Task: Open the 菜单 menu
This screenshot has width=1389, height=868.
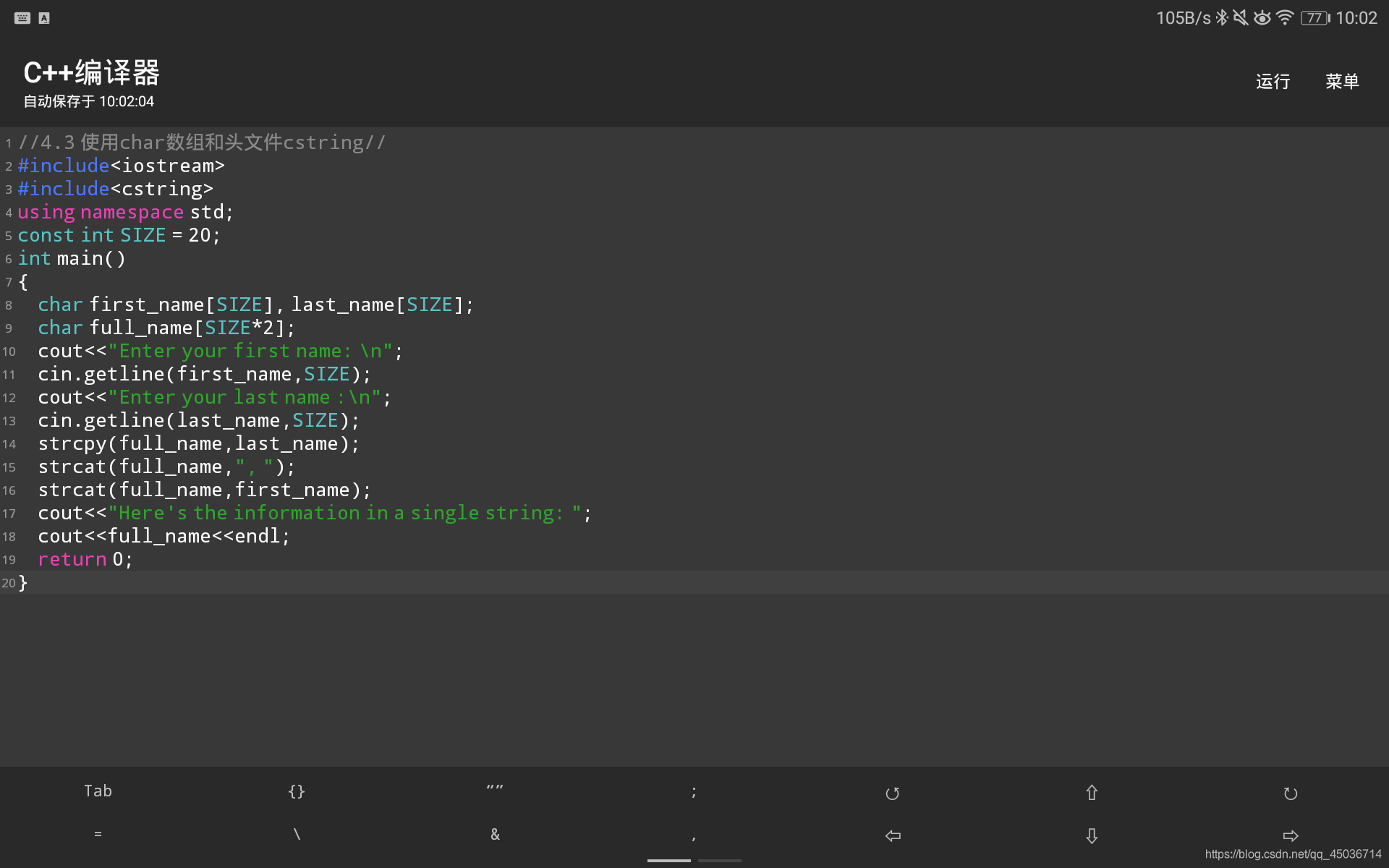Action: (1342, 82)
